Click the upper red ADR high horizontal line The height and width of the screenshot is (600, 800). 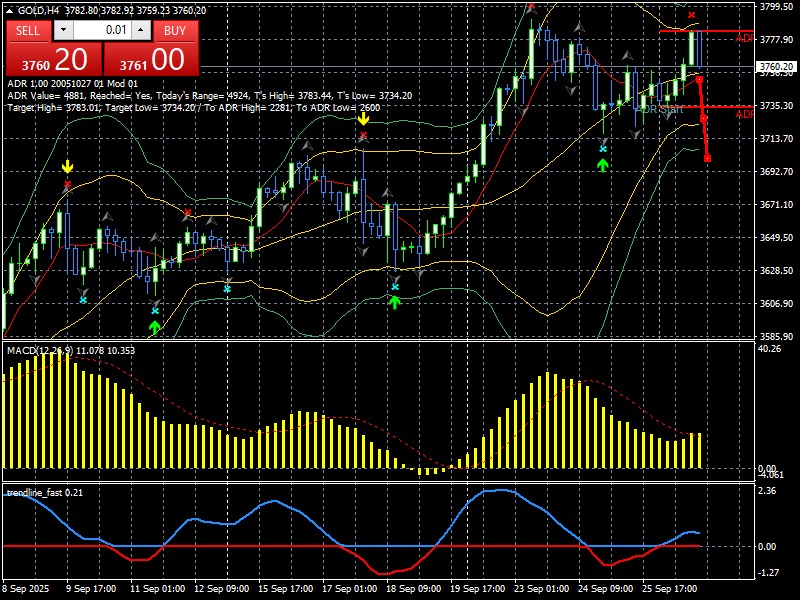click(x=706, y=32)
